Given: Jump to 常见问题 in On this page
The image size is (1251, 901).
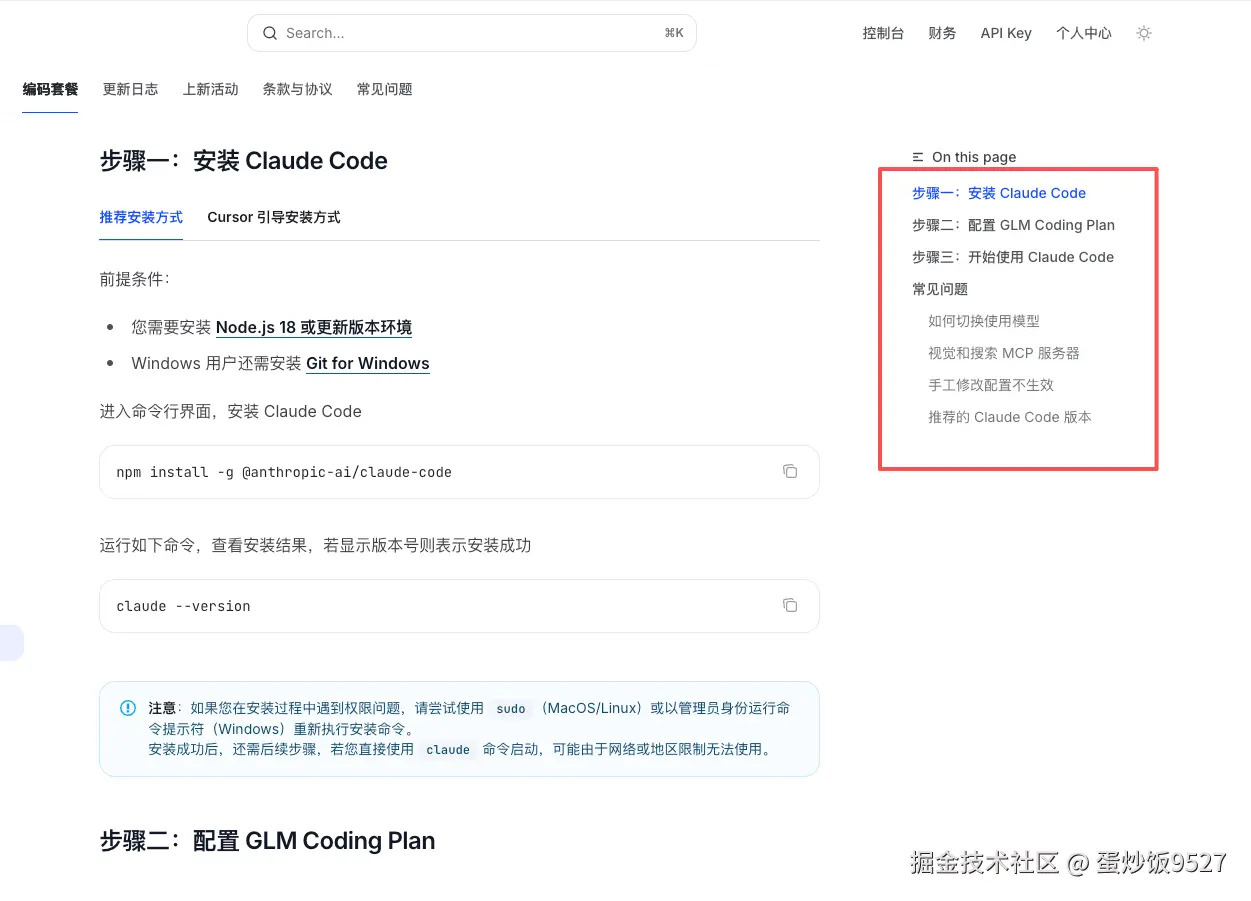Looking at the screenshot, I should point(940,289).
